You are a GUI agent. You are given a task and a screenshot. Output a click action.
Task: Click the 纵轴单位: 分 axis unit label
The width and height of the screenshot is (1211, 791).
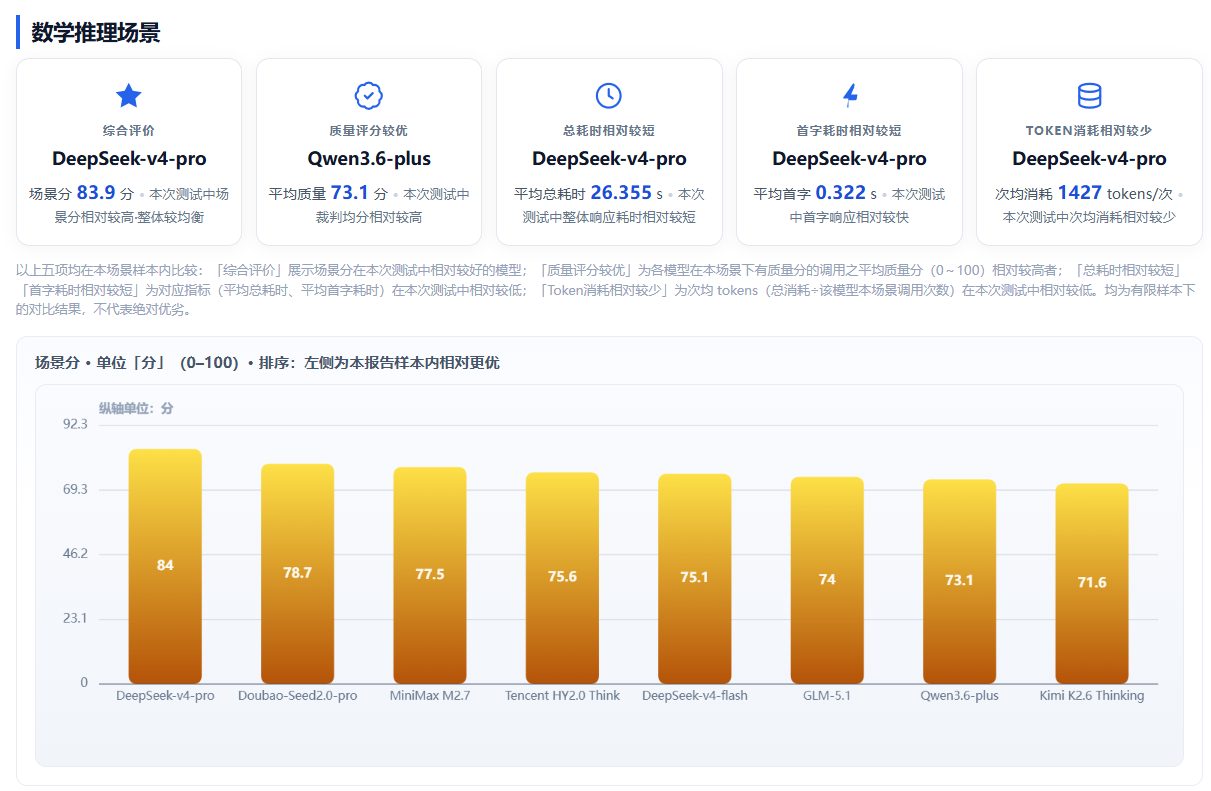(x=136, y=408)
